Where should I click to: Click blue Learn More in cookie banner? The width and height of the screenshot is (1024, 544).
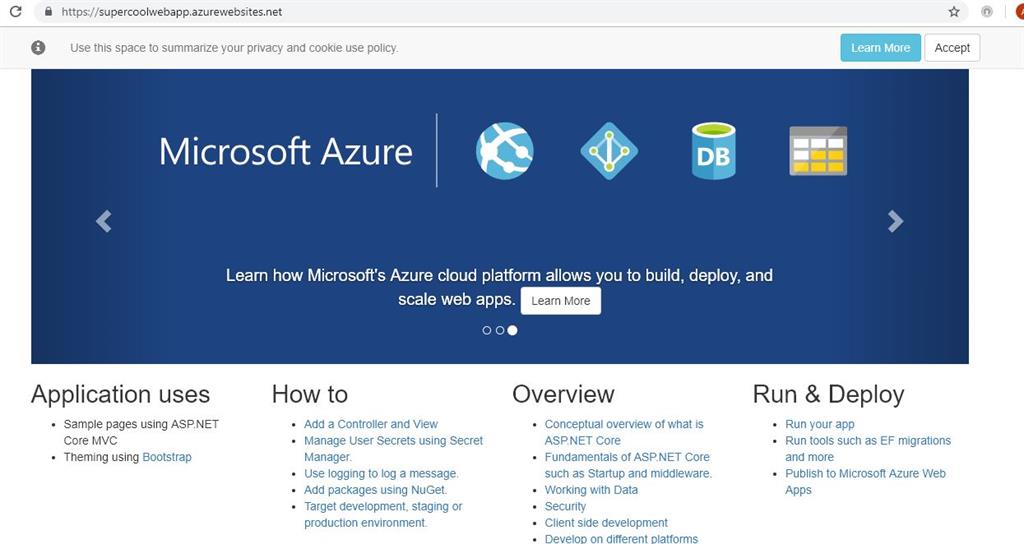880,48
